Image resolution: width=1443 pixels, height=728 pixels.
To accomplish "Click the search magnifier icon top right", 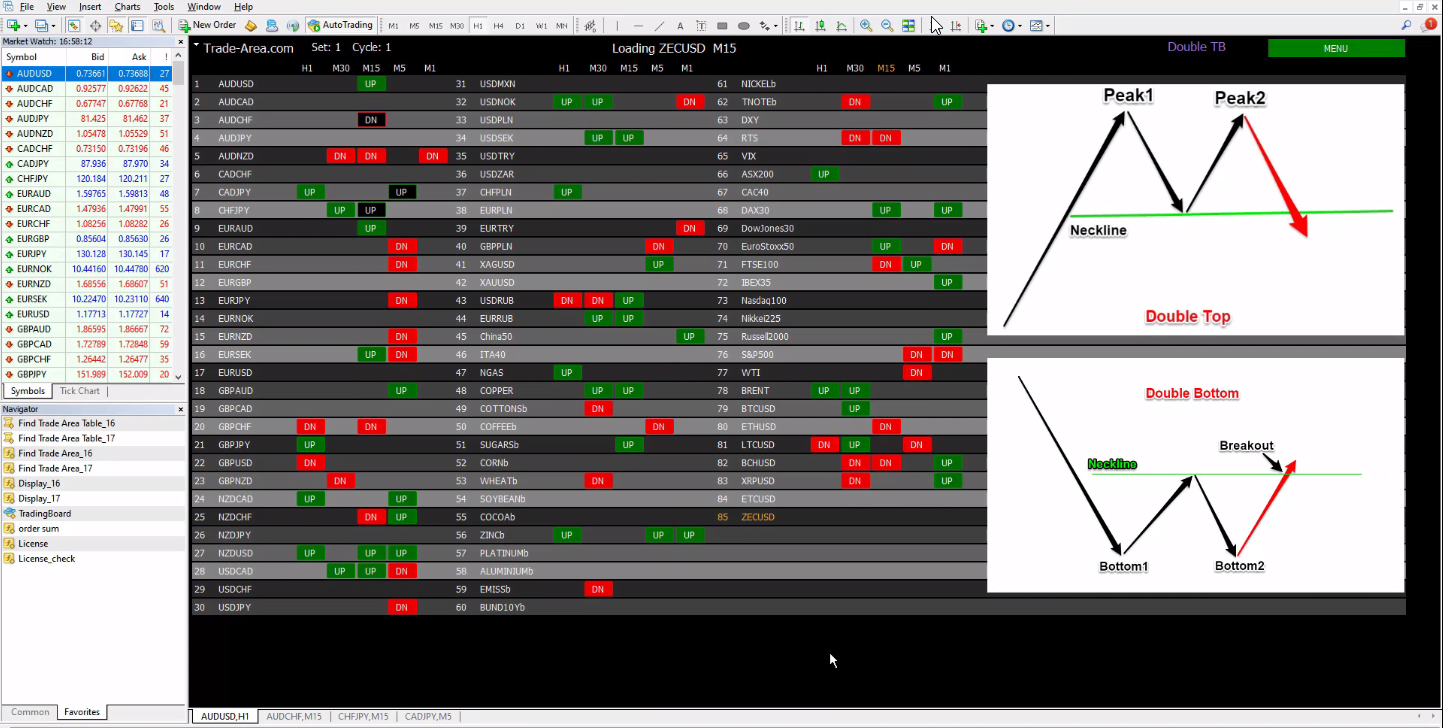I will (1407, 25).
